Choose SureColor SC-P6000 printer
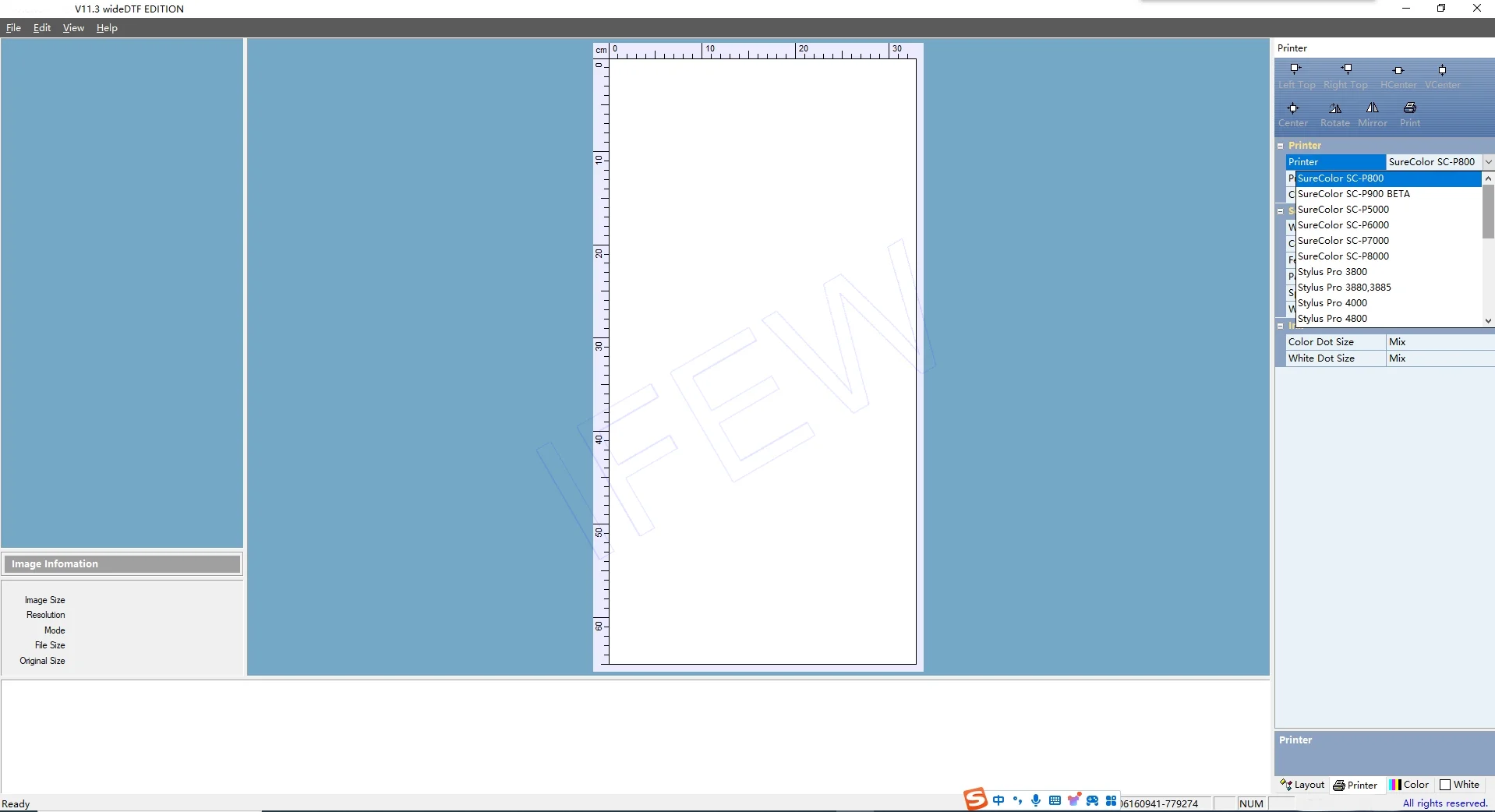Viewport: 1495px width, 812px height. pyautogui.click(x=1388, y=225)
